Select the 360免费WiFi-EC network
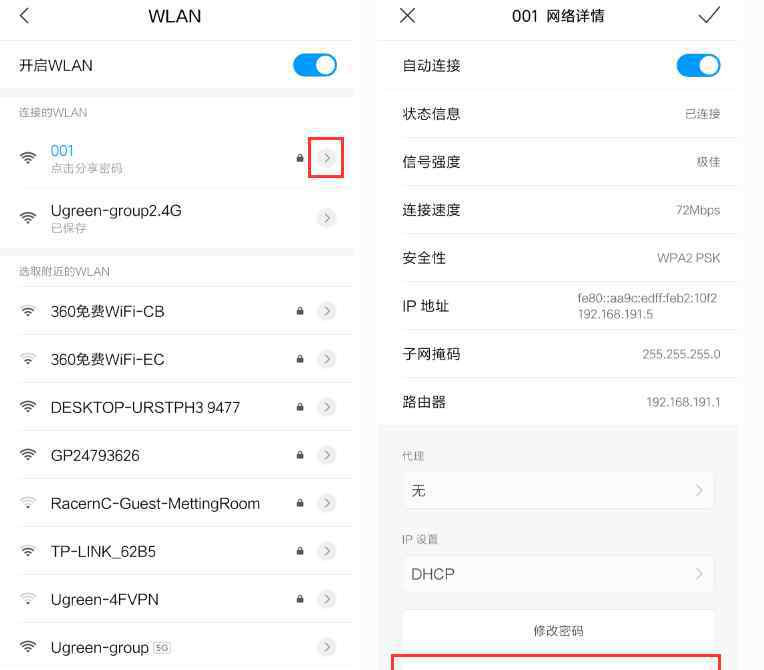Image resolution: width=764 pixels, height=670 pixels. point(177,359)
